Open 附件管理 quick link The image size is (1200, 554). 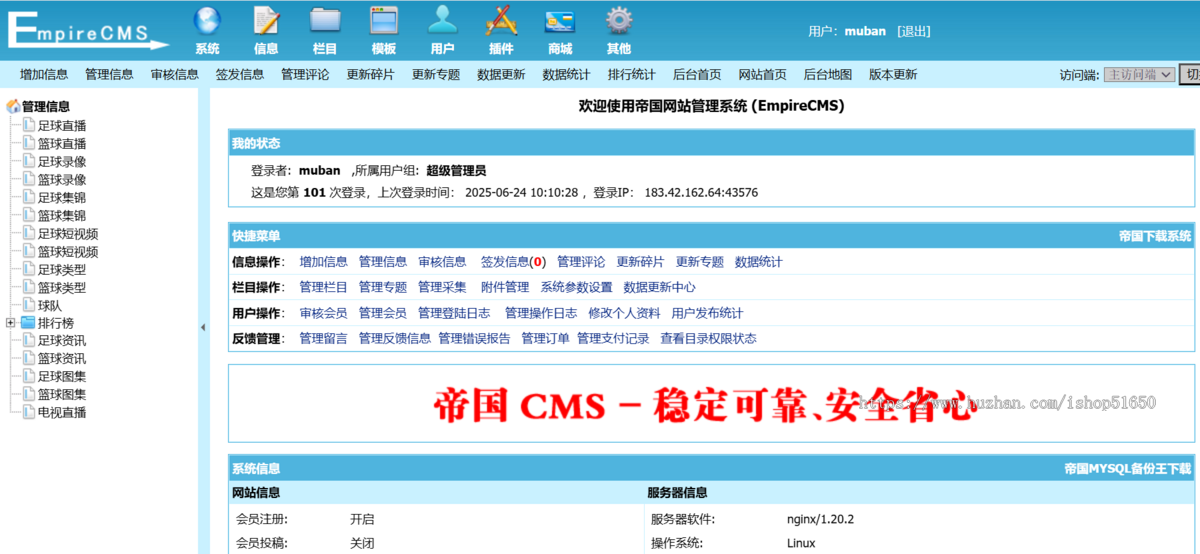pos(505,287)
